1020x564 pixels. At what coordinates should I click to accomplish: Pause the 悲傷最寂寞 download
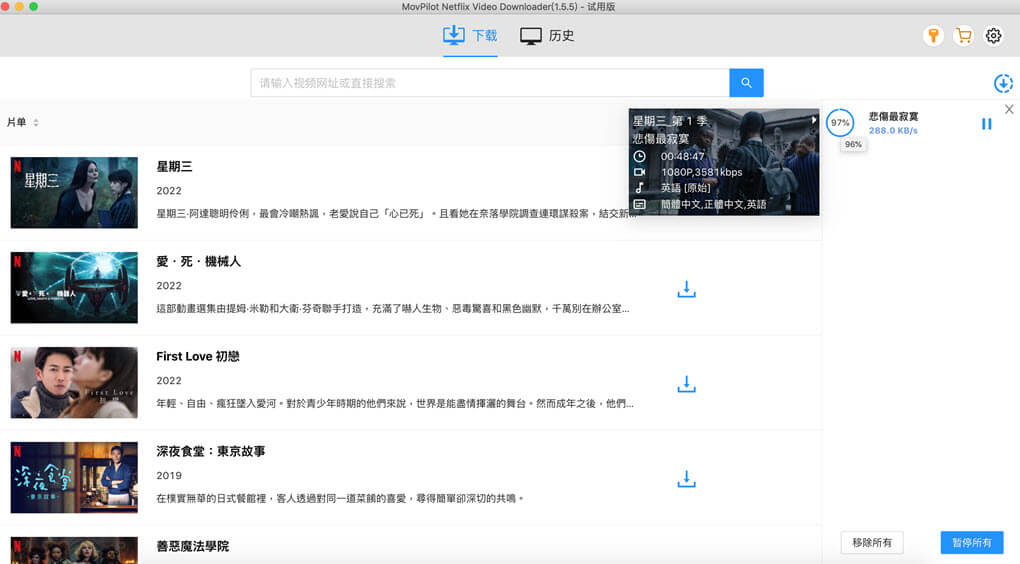coord(986,124)
